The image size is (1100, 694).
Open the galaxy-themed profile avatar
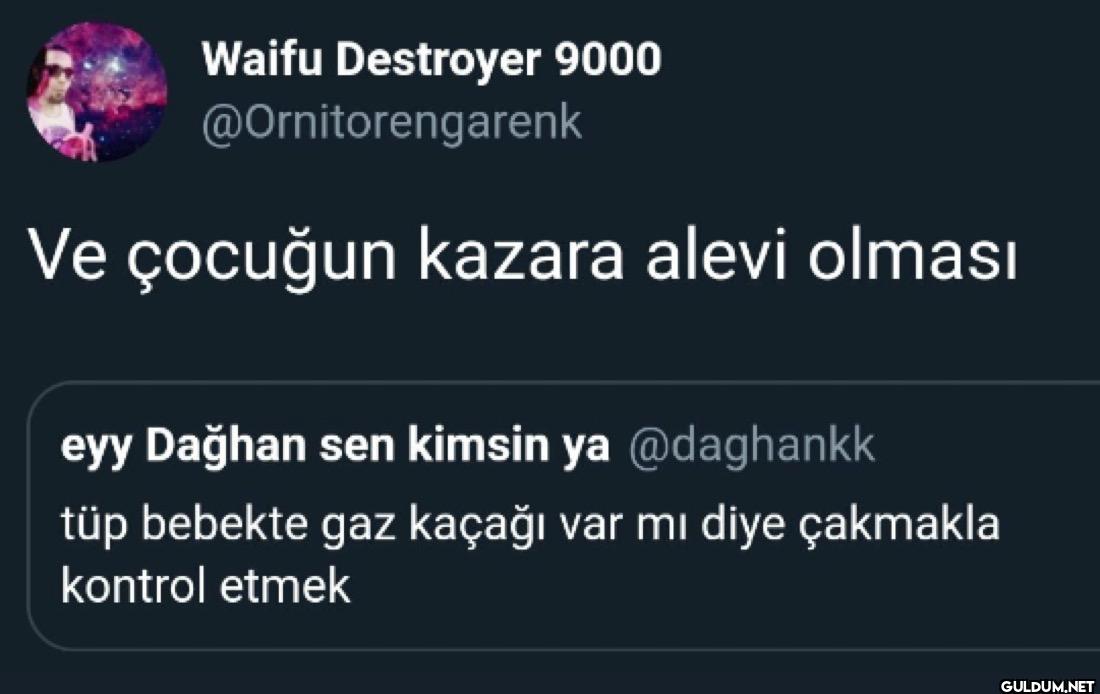[x=97, y=92]
